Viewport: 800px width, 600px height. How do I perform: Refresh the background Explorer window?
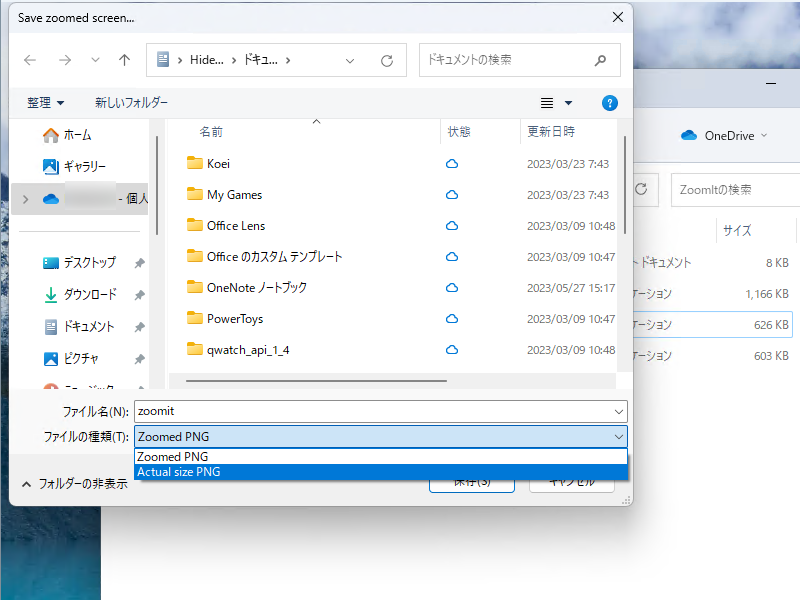tap(641, 189)
